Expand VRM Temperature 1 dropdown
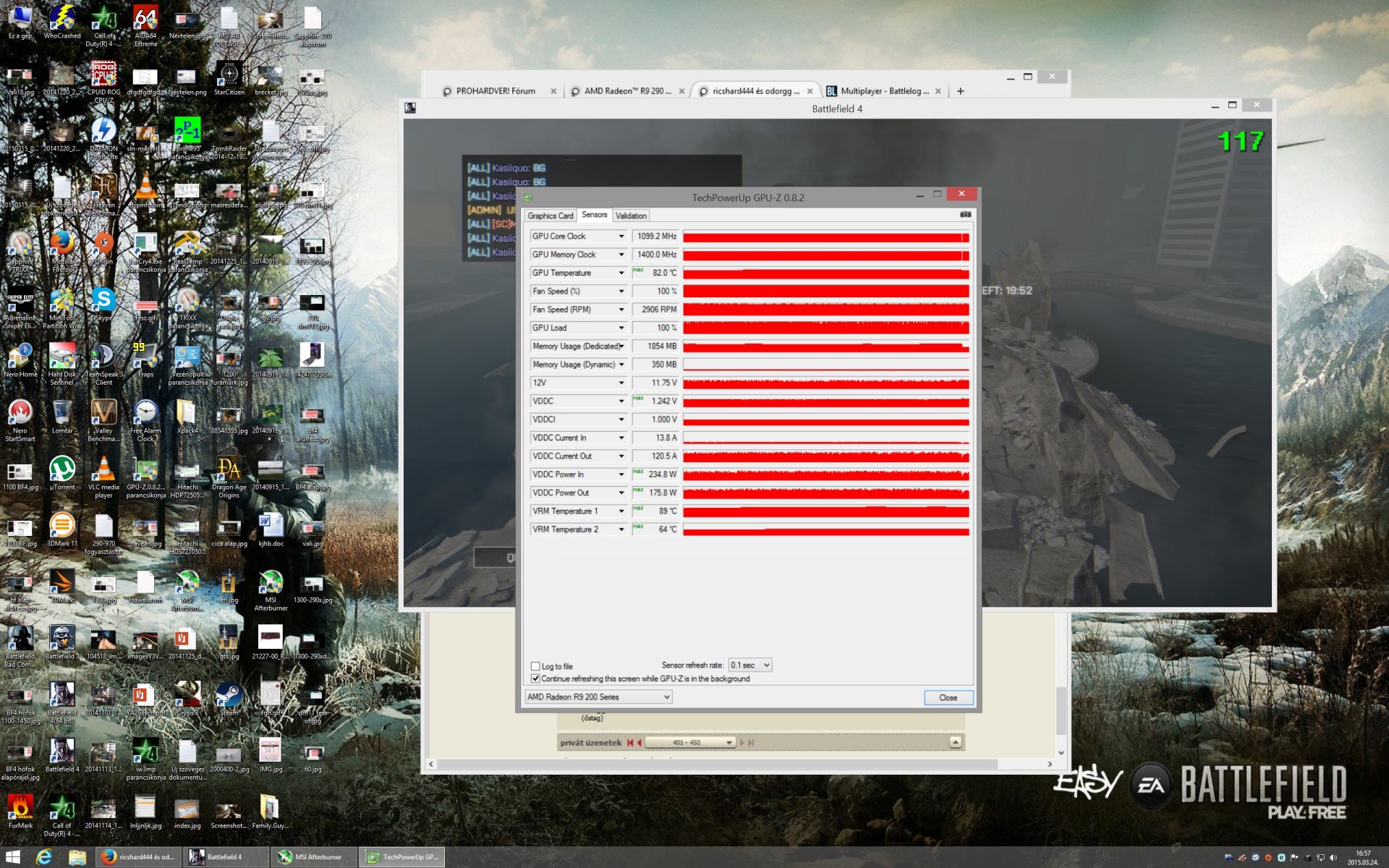The height and width of the screenshot is (868, 1389). pyautogui.click(x=621, y=511)
